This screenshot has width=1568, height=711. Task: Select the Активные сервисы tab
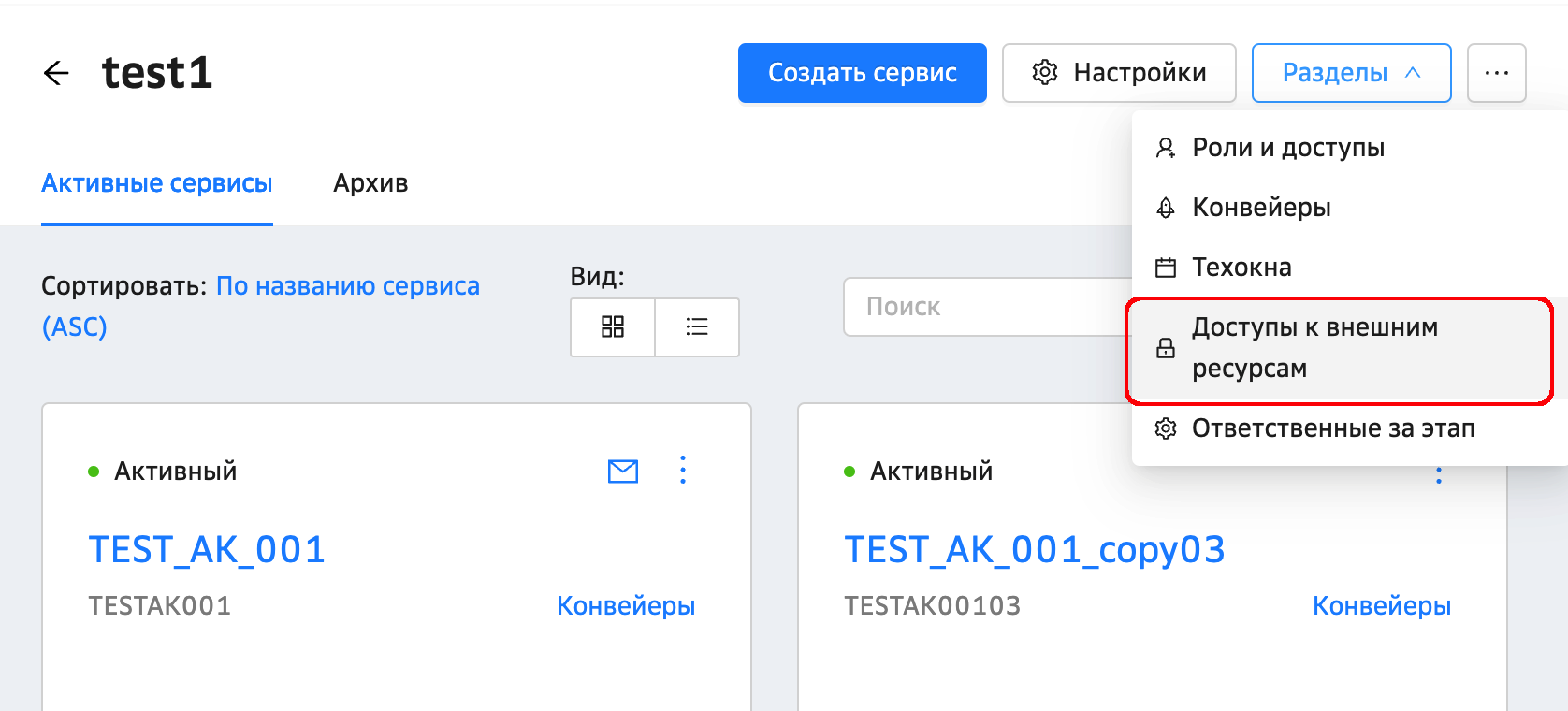157,183
